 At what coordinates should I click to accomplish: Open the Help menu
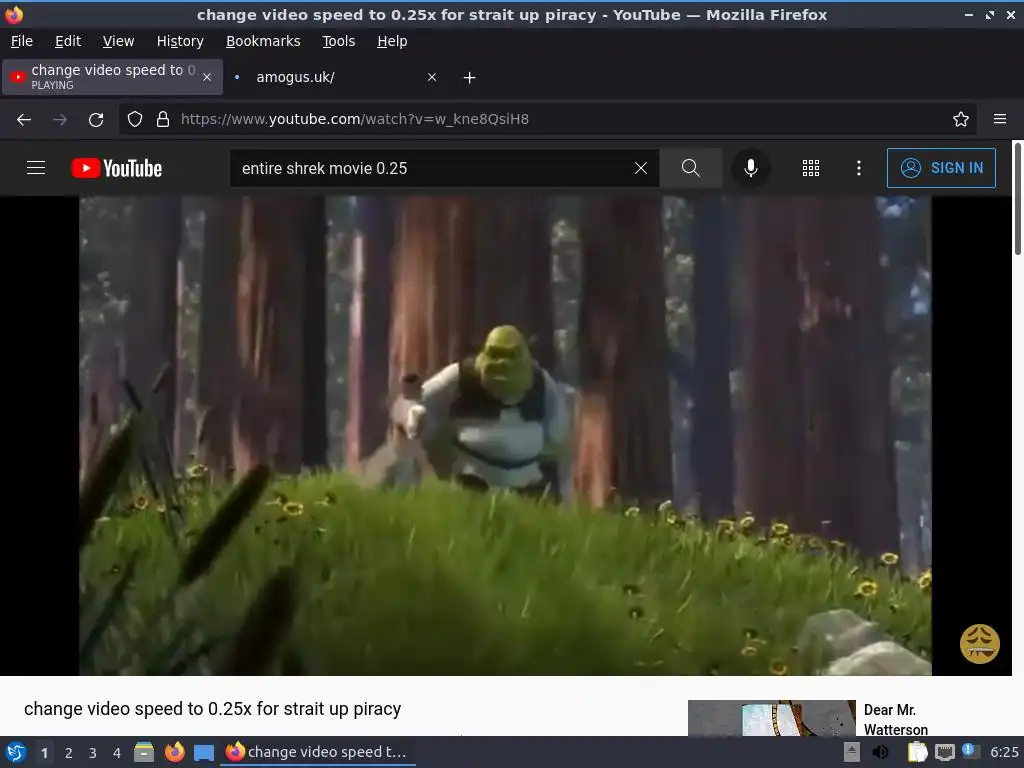(x=392, y=41)
